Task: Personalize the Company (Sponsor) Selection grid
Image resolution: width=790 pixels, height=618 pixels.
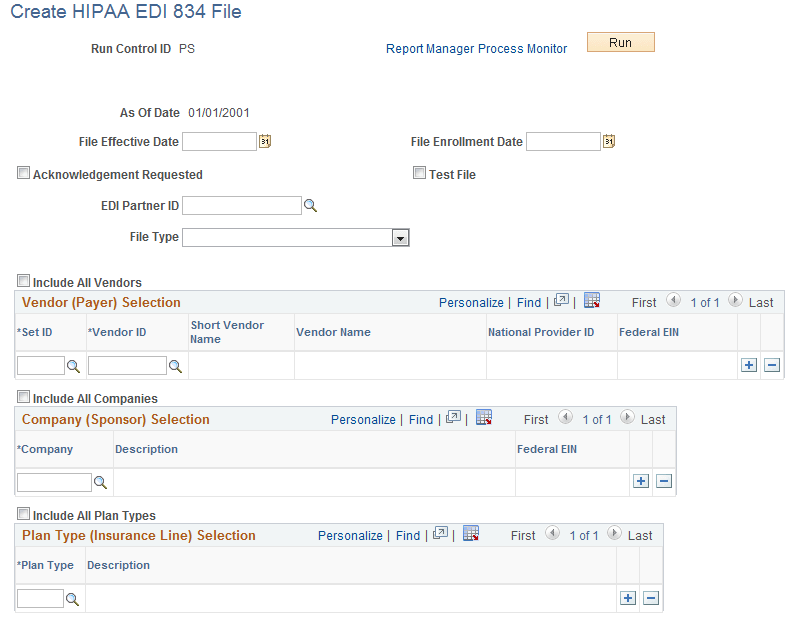Action: click(x=363, y=420)
